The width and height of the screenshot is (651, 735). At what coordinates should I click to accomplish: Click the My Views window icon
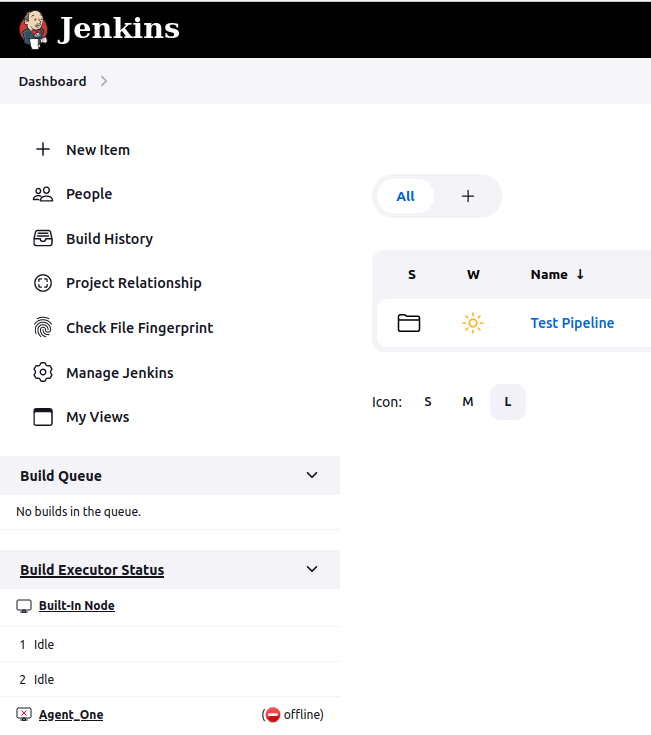click(x=43, y=417)
